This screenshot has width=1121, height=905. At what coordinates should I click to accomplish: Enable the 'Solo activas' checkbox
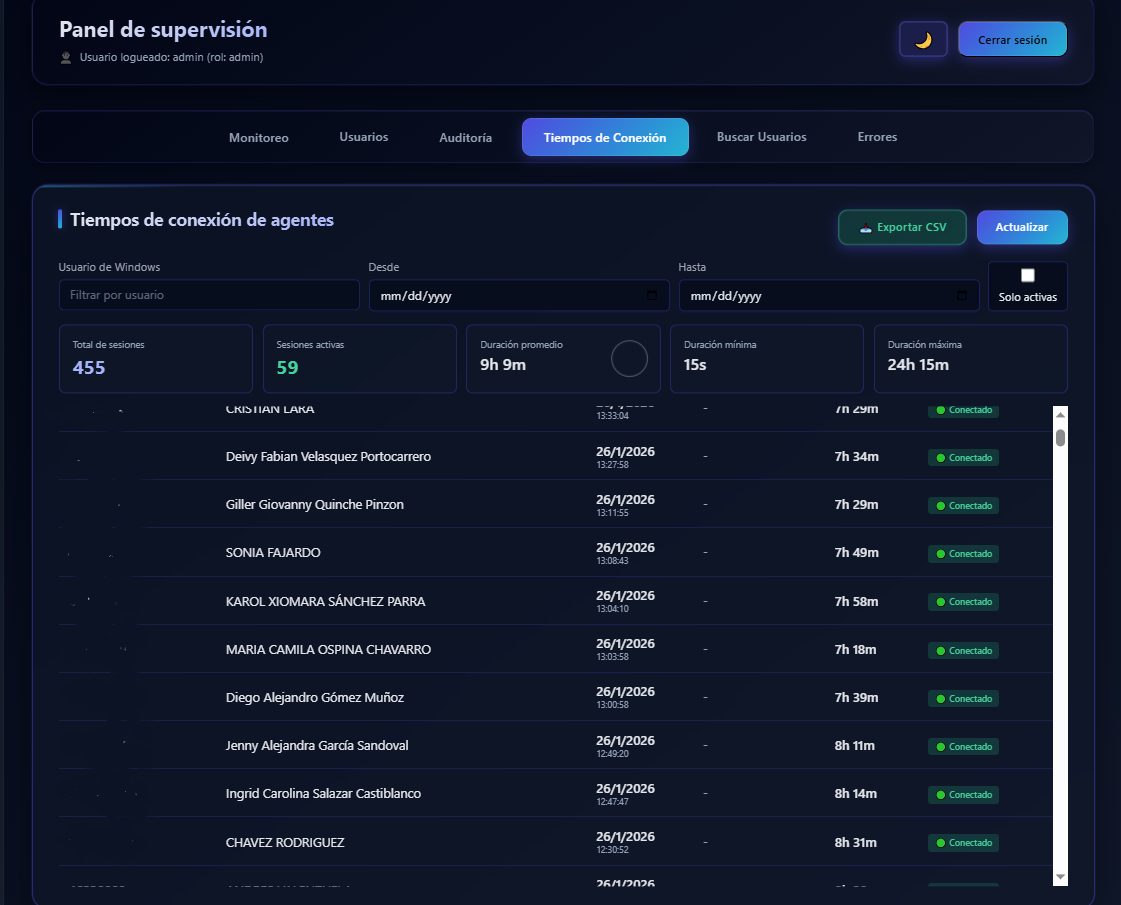1027,277
